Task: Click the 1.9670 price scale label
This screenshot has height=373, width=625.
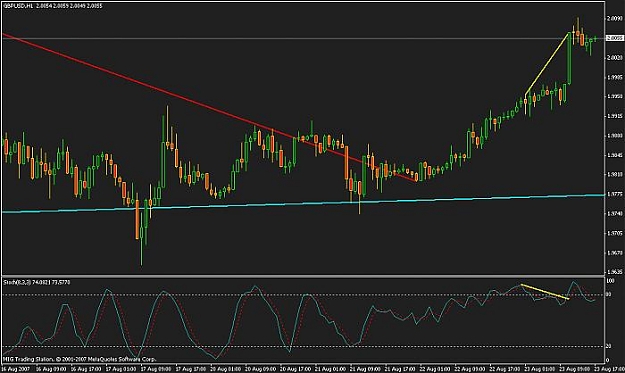Action: pyautogui.click(x=615, y=253)
